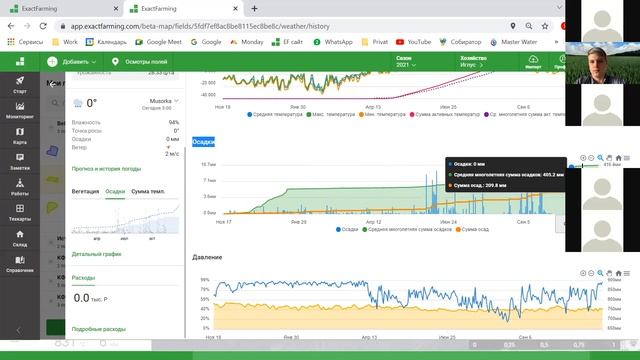Collapse the left sidebar with arrow
The width and height of the screenshot is (640, 360).
coord(18,330)
